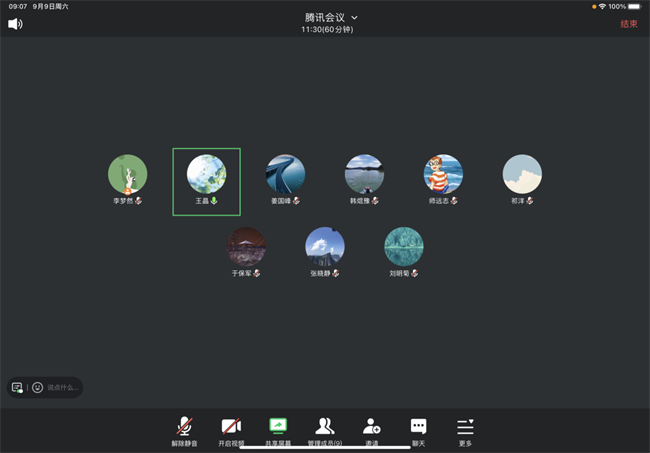Click the name label 姜国峰

[x=281, y=201]
